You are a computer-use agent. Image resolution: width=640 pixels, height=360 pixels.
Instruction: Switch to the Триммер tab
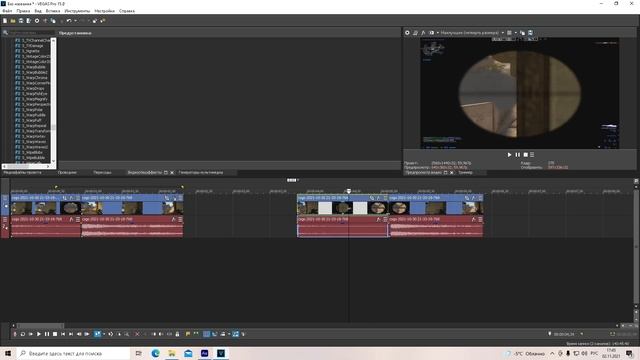(x=465, y=173)
